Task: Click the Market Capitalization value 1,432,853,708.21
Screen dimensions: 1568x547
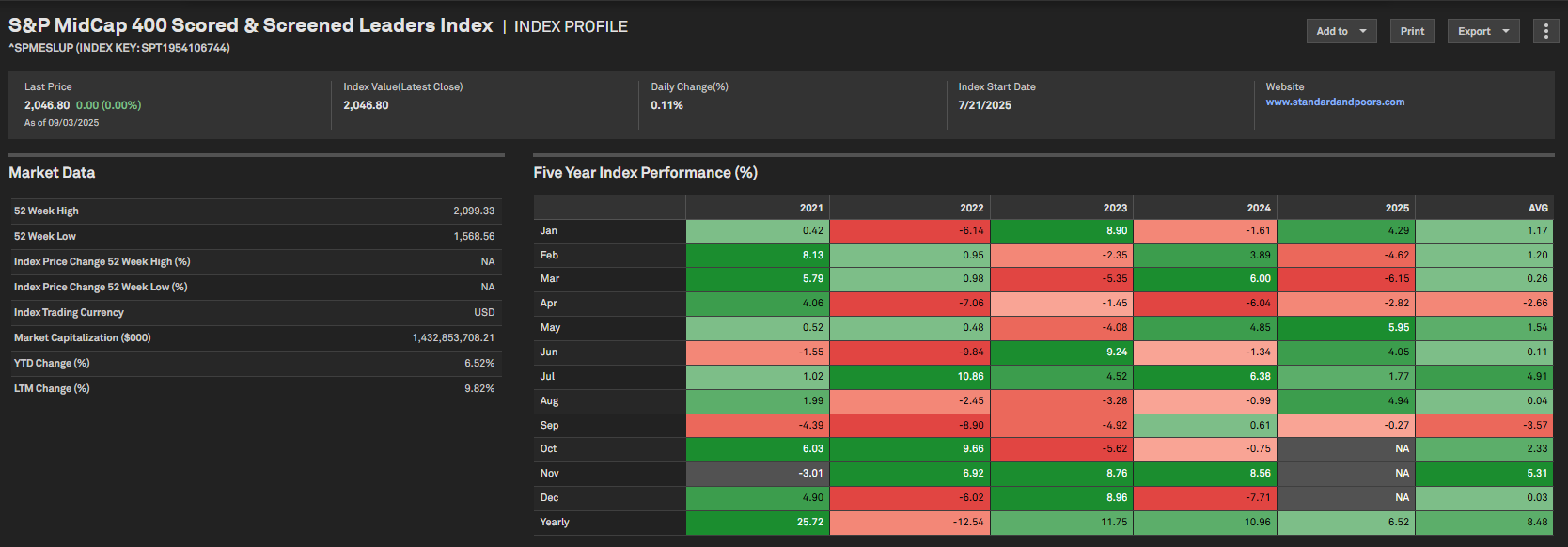Action: (453, 338)
